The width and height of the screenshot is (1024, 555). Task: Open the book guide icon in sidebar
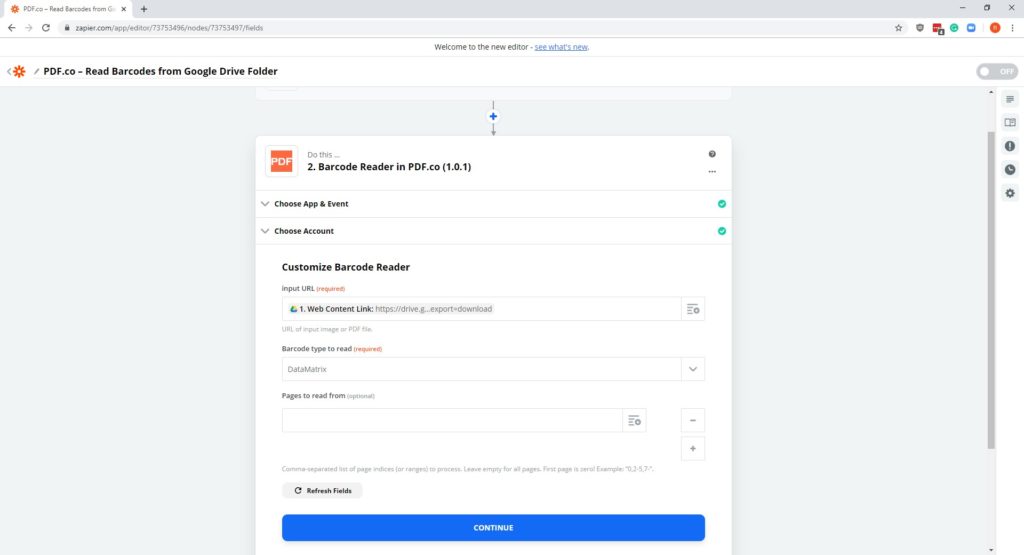(x=1010, y=123)
